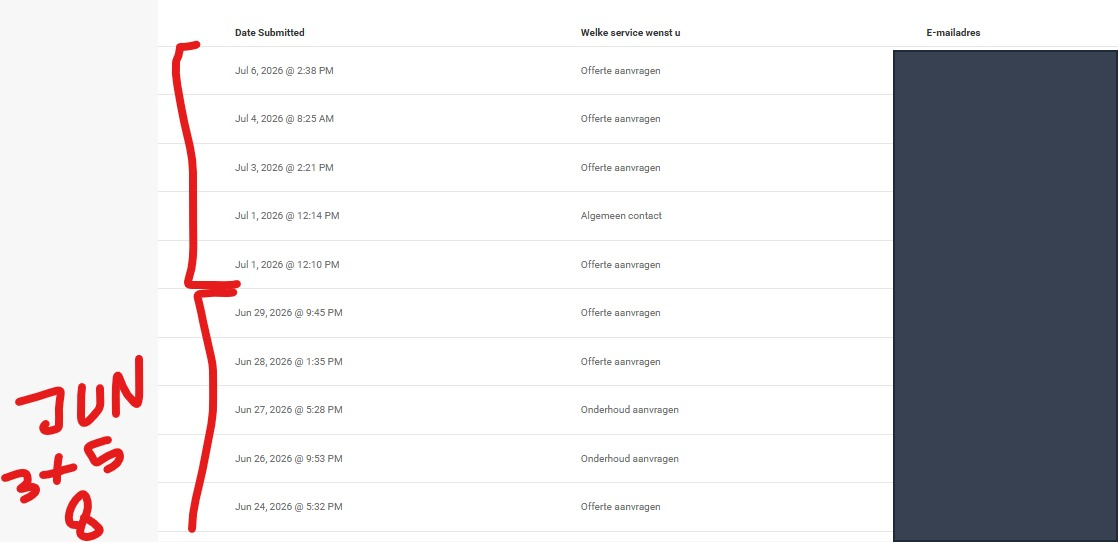Open the Jul 1, 2026 12:14 PM entry
The height and width of the screenshot is (542, 1118).
(287, 215)
